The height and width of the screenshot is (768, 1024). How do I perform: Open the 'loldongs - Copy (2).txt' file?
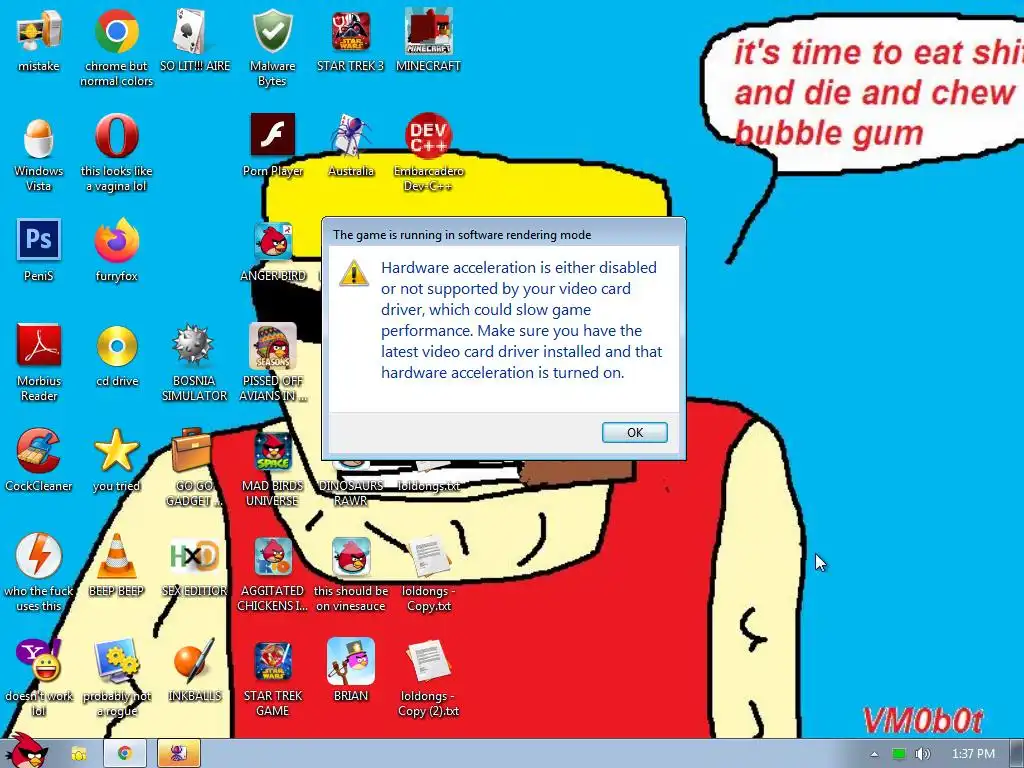click(428, 661)
